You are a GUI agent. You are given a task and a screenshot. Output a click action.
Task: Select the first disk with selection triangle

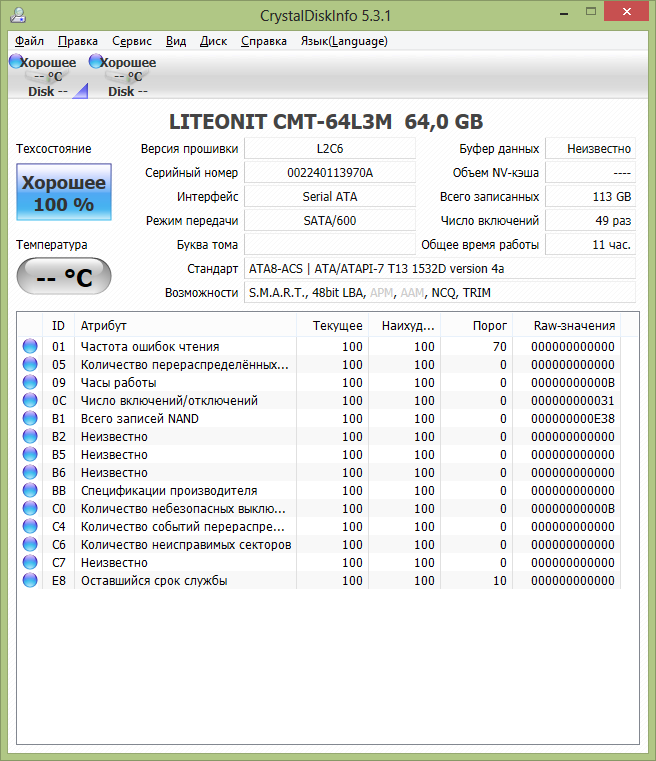click(47, 77)
